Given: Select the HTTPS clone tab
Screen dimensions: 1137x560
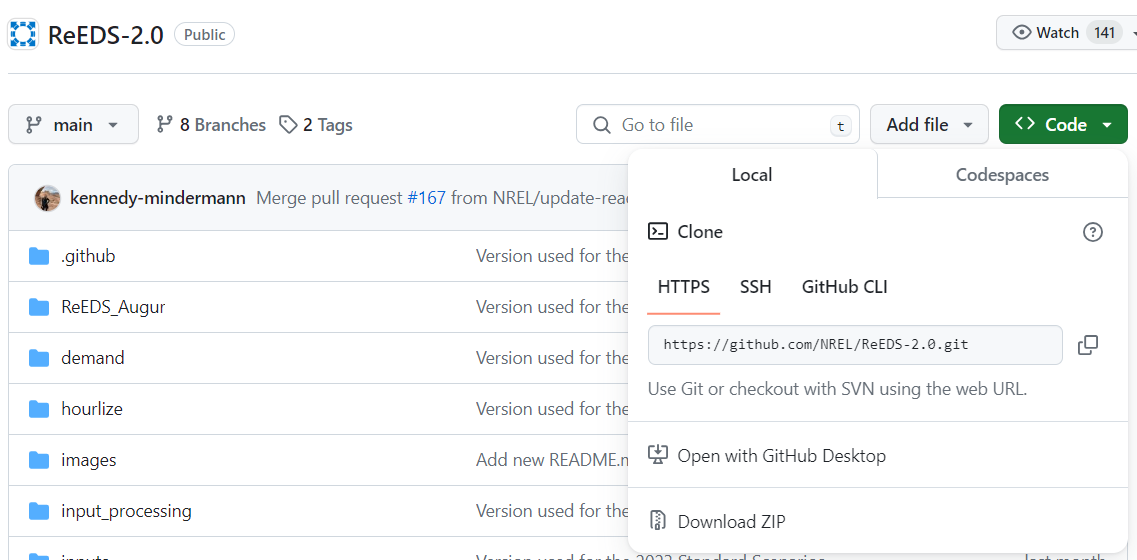Looking at the screenshot, I should [x=684, y=287].
